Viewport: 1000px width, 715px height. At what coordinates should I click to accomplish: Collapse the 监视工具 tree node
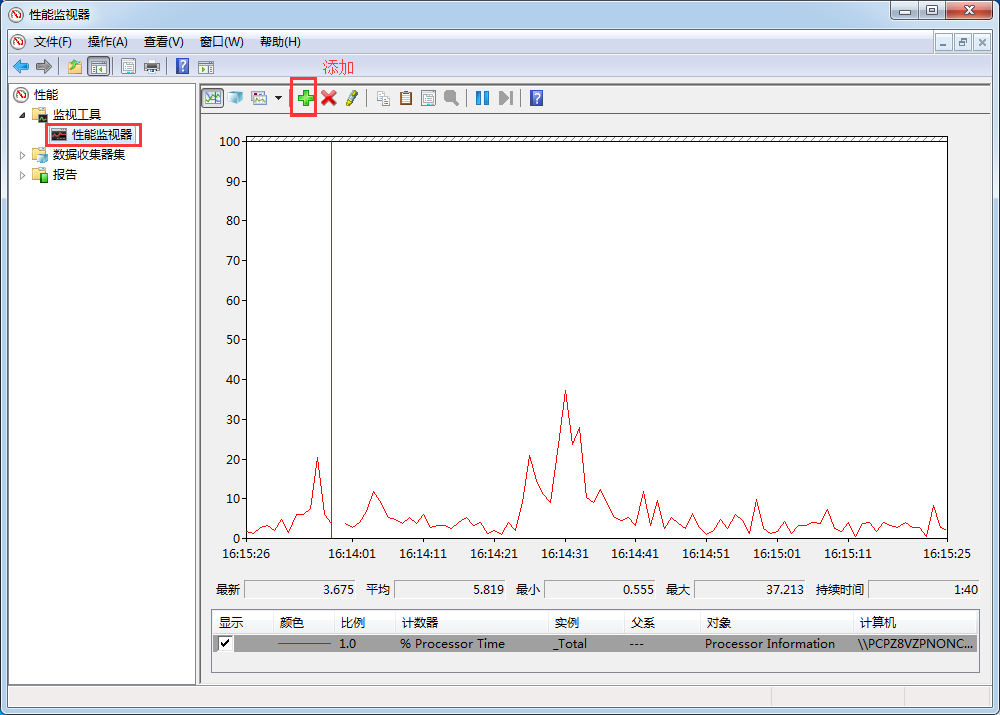(x=23, y=115)
